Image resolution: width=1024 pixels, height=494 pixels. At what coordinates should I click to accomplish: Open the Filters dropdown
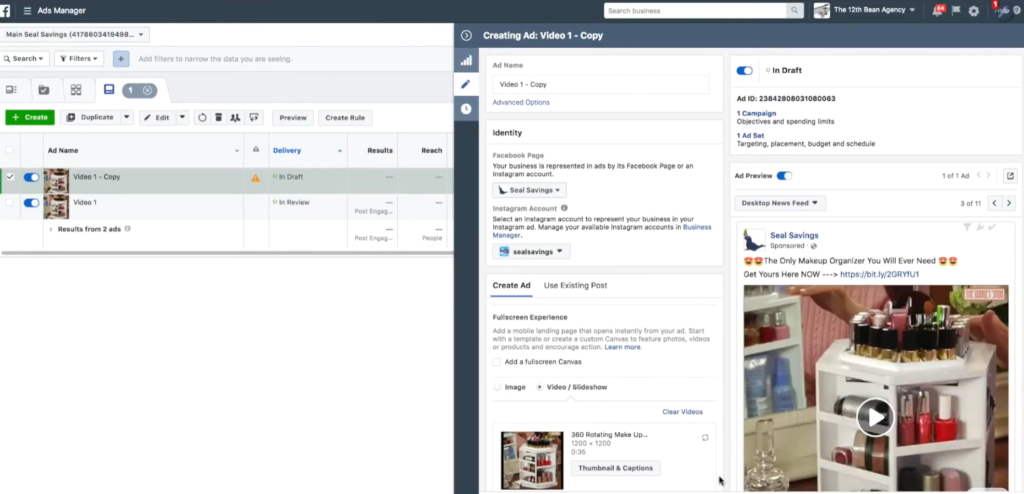78,59
